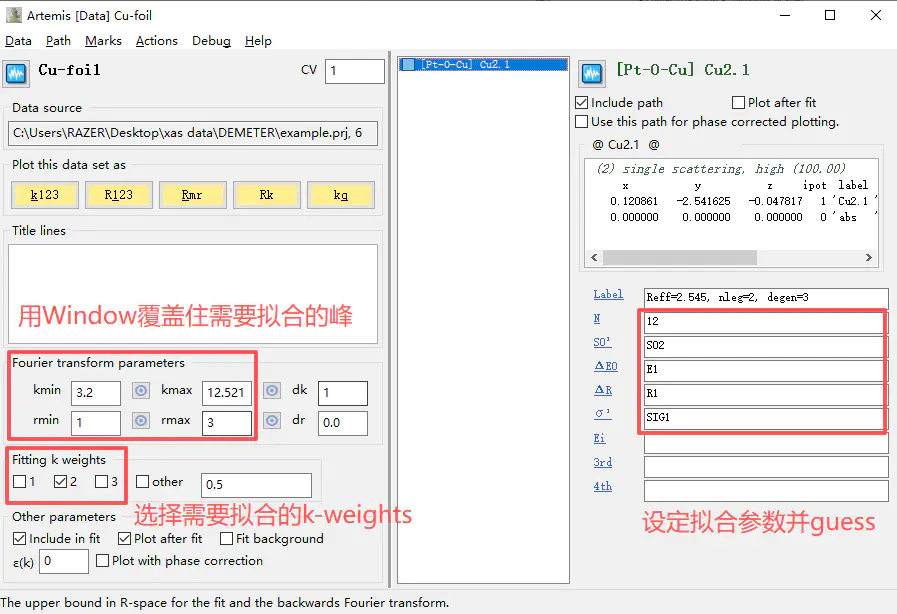
Task: Enable fitting k weight 3
Action: coord(101,482)
